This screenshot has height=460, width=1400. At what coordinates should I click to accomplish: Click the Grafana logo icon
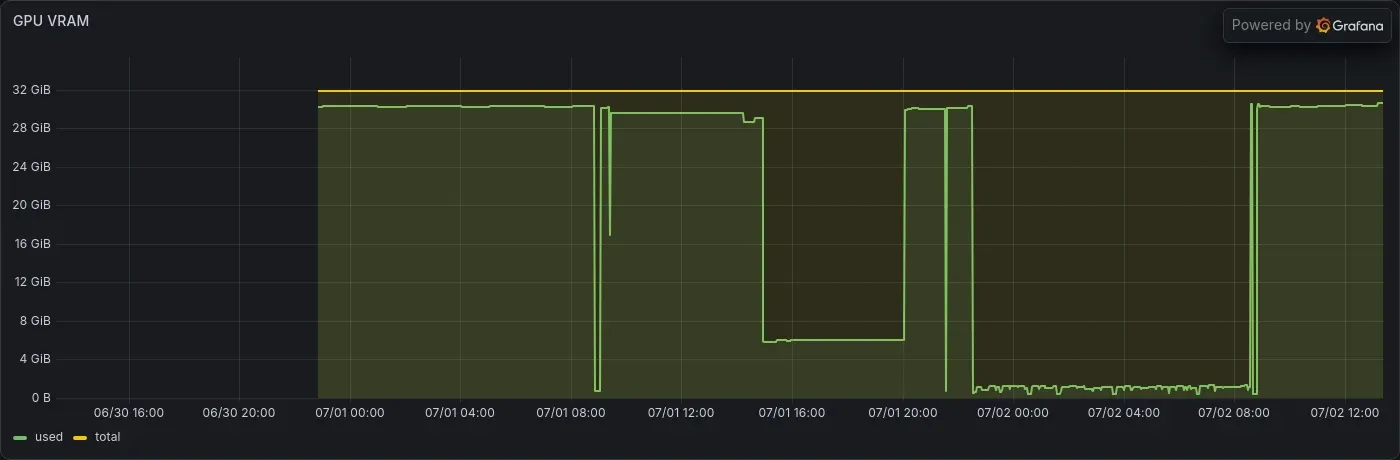[x=1323, y=26]
